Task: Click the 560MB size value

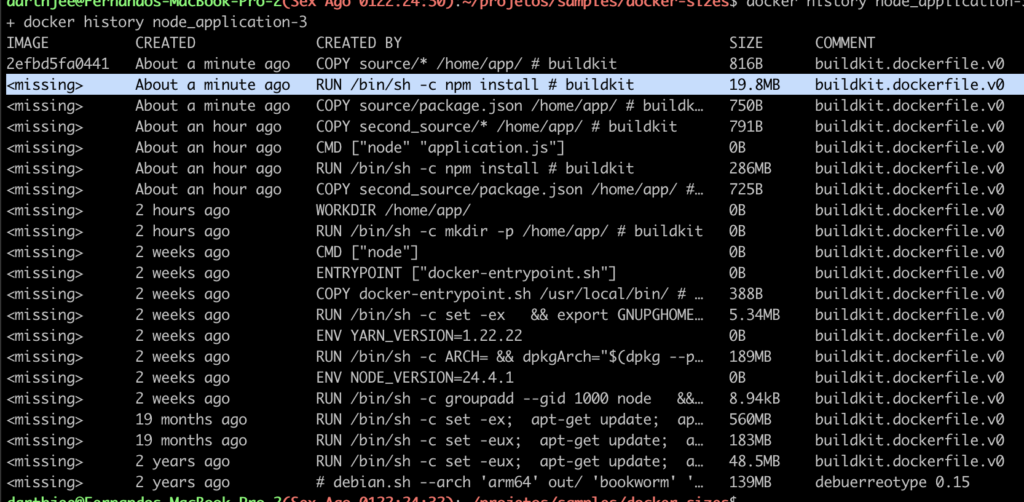Action: [x=750, y=420]
